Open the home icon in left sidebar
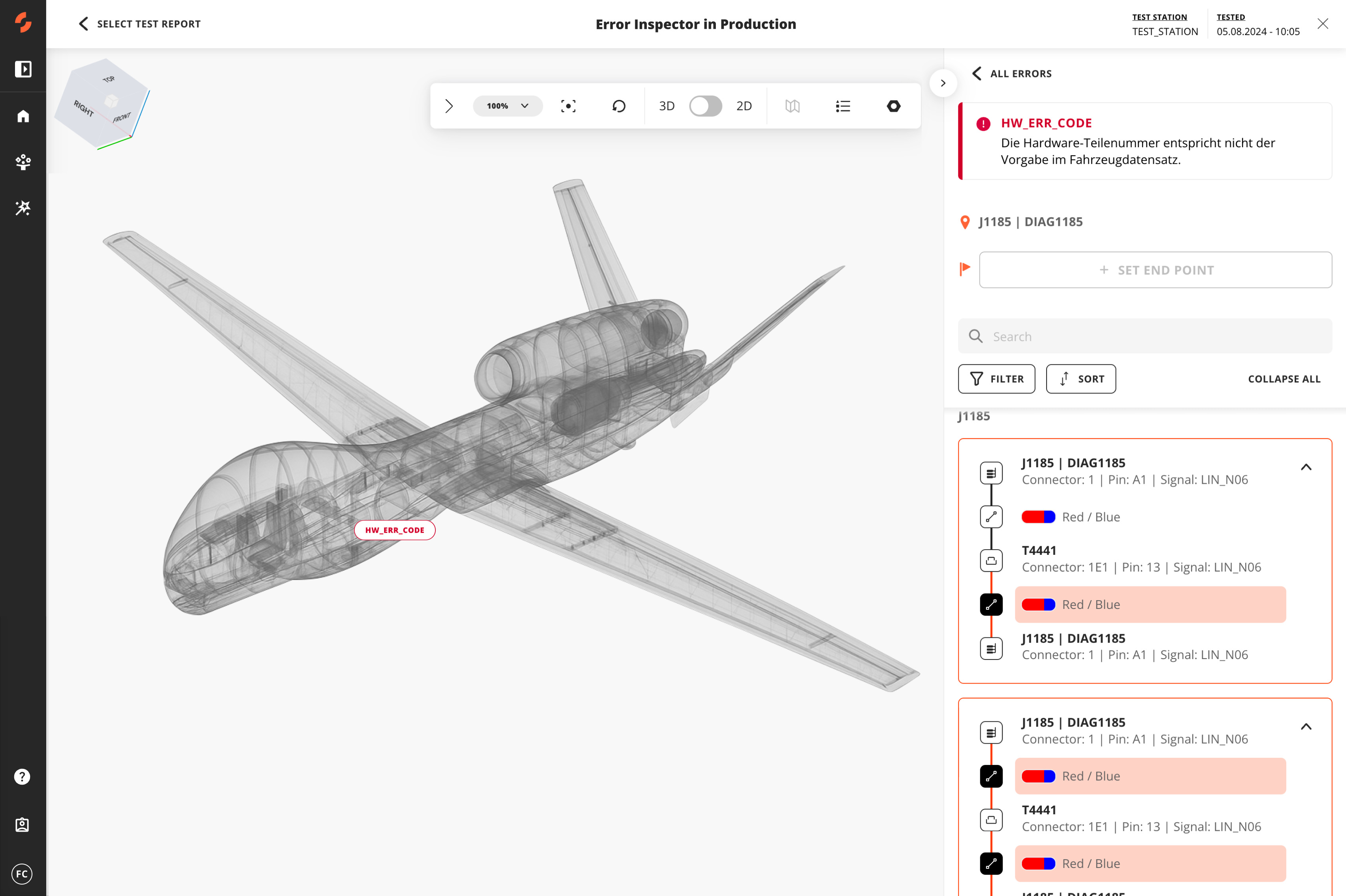This screenshot has height=896, width=1346. 23,116
